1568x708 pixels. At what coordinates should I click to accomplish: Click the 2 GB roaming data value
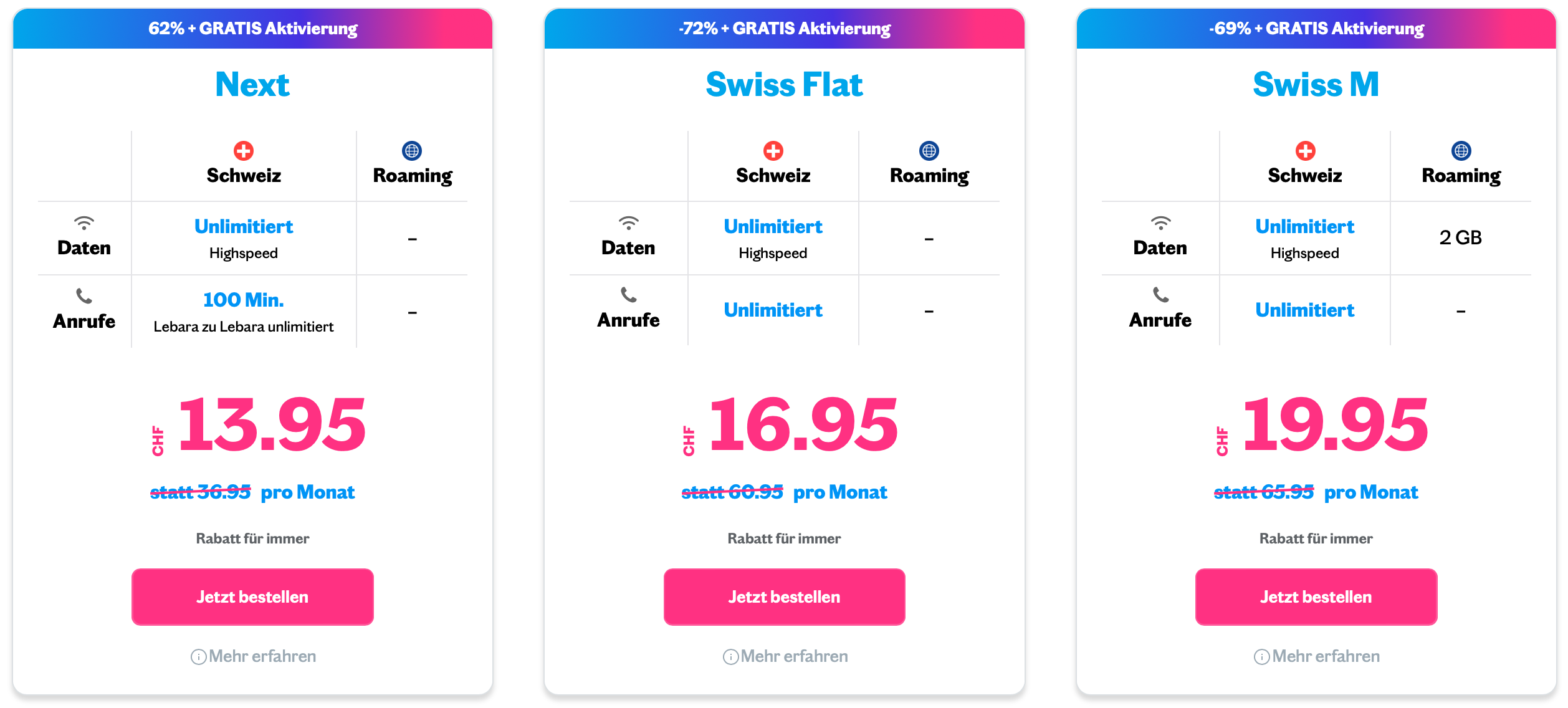(x=1460, y=237)
